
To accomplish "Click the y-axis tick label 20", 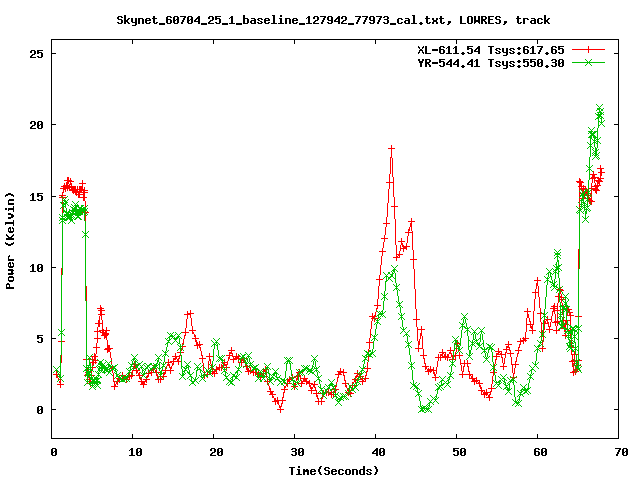I will tap(36, 125).
